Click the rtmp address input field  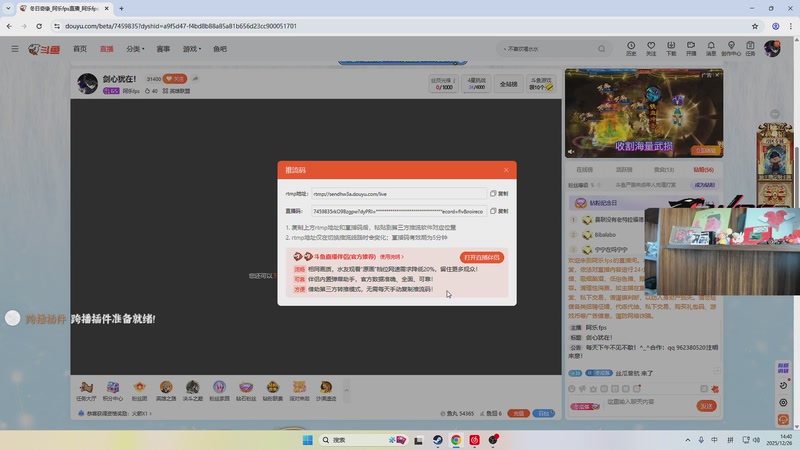398,194
